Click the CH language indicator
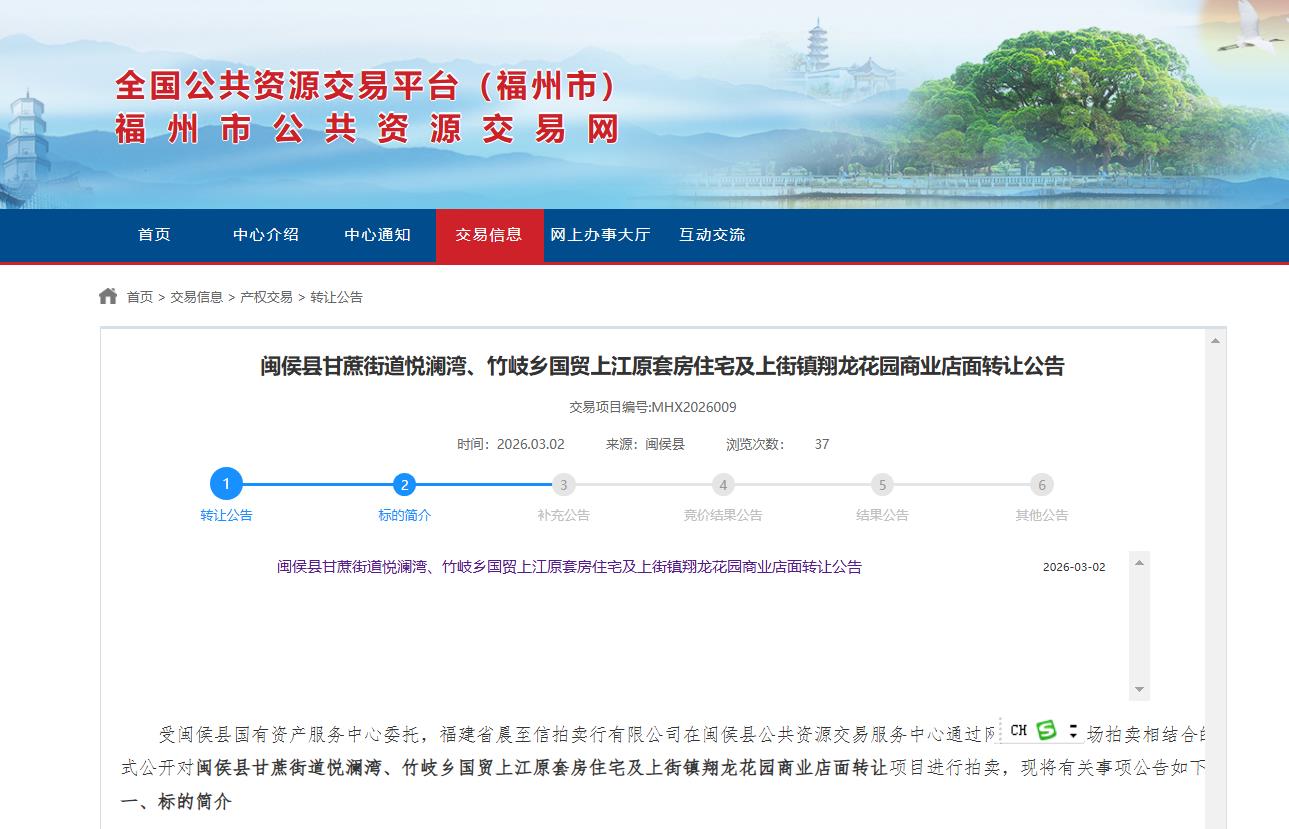Image resolution: width=1289 pixels, height=829 pixels. click(1018, 730)
